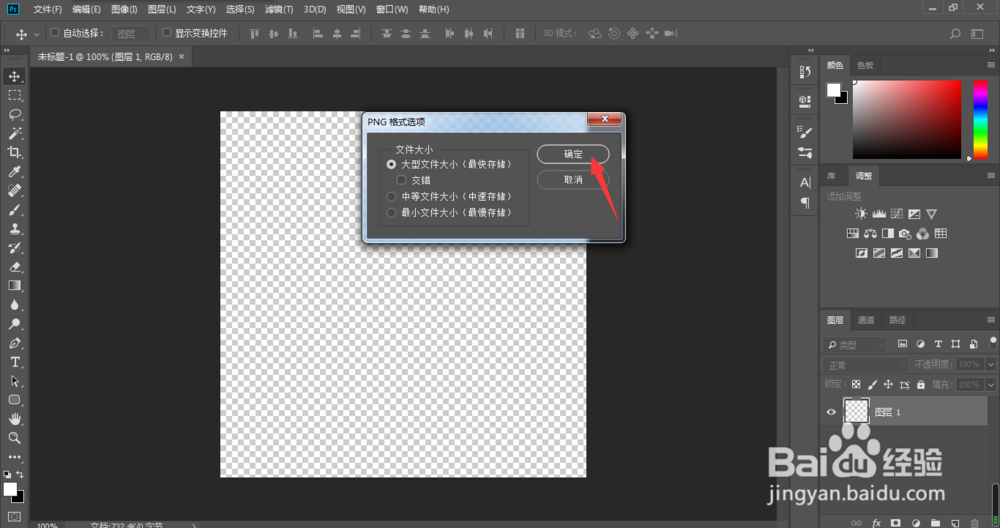Click the Brightness/Contrast adjustment icon
Screen dimensions: 1000x528
click(861, 214)
